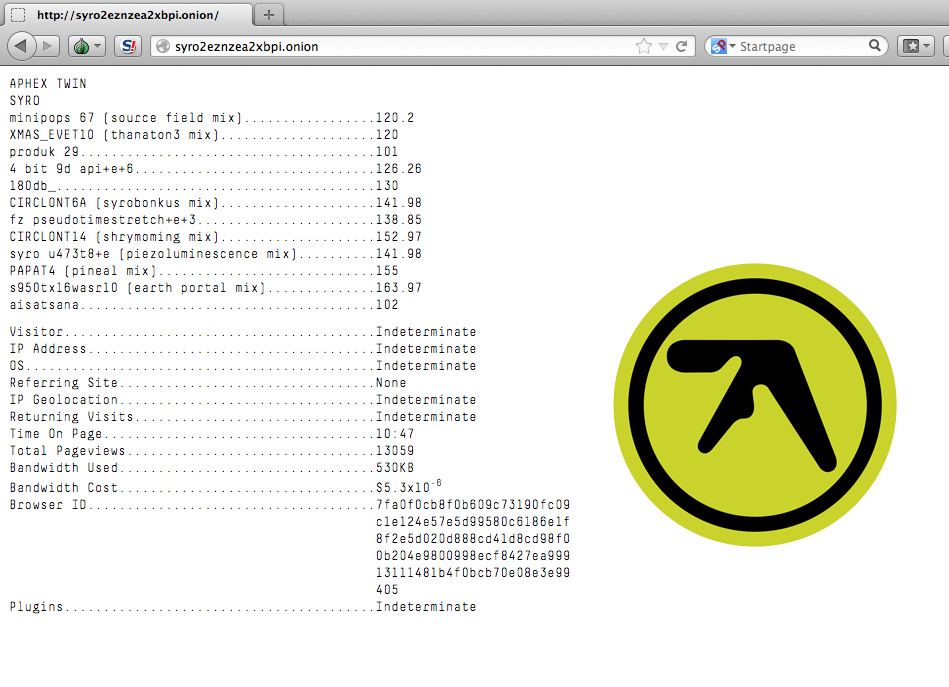Select the syro2eznzea2xbpi.onion tab
Screen dimensions: 949x687
130,15
